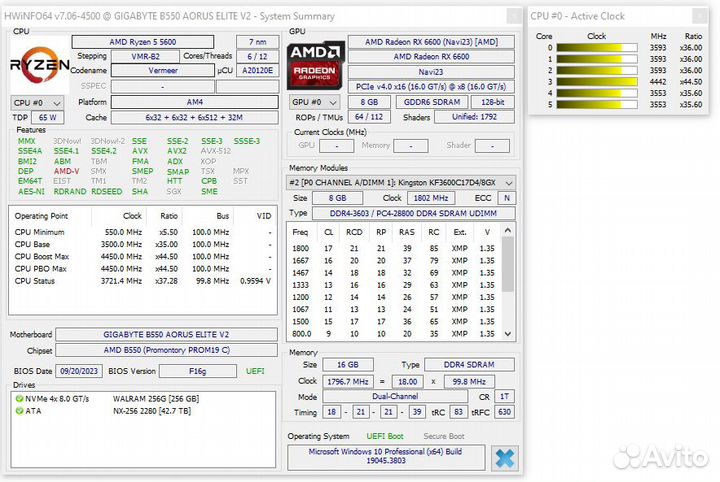Click green status icon beside NVMe drive
The image size is (720, 482).
18,398
